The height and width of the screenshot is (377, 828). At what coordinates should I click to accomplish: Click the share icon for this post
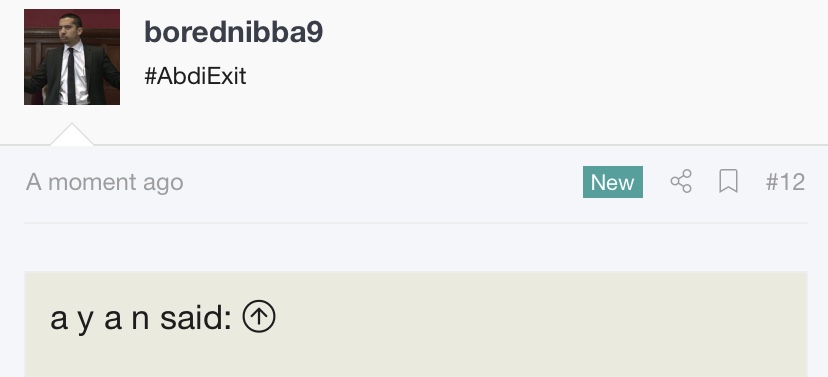(681, 182)
